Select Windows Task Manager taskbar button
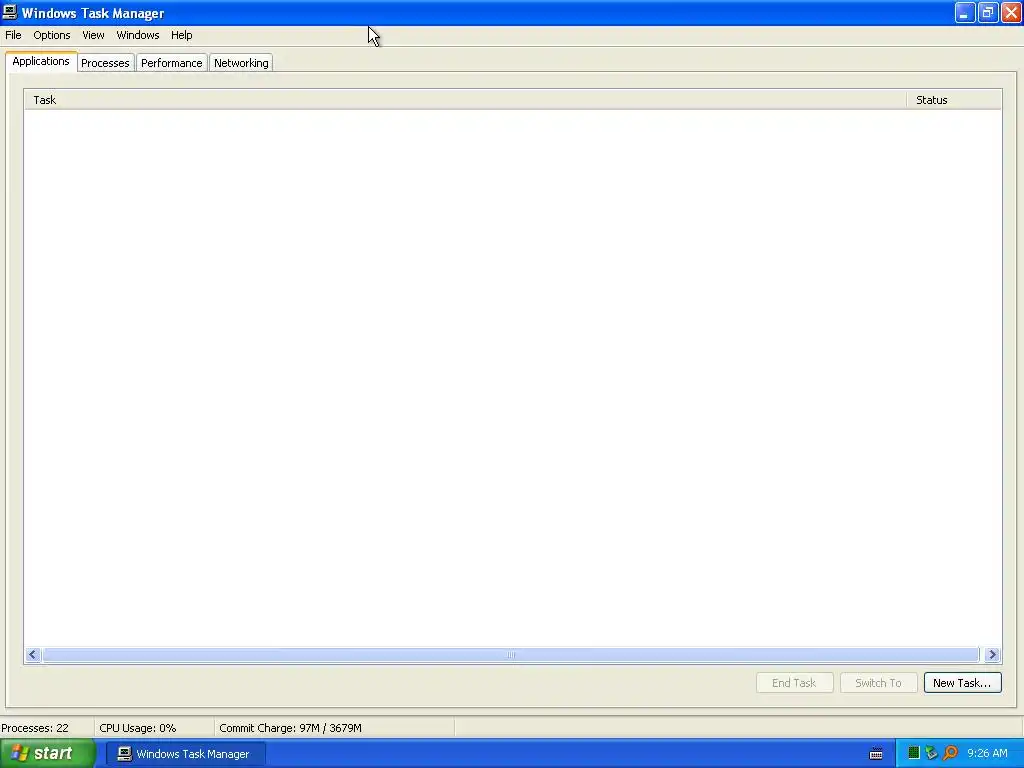Image resolution: width=1024 pixels, height=768 pixels. point(185,754)
